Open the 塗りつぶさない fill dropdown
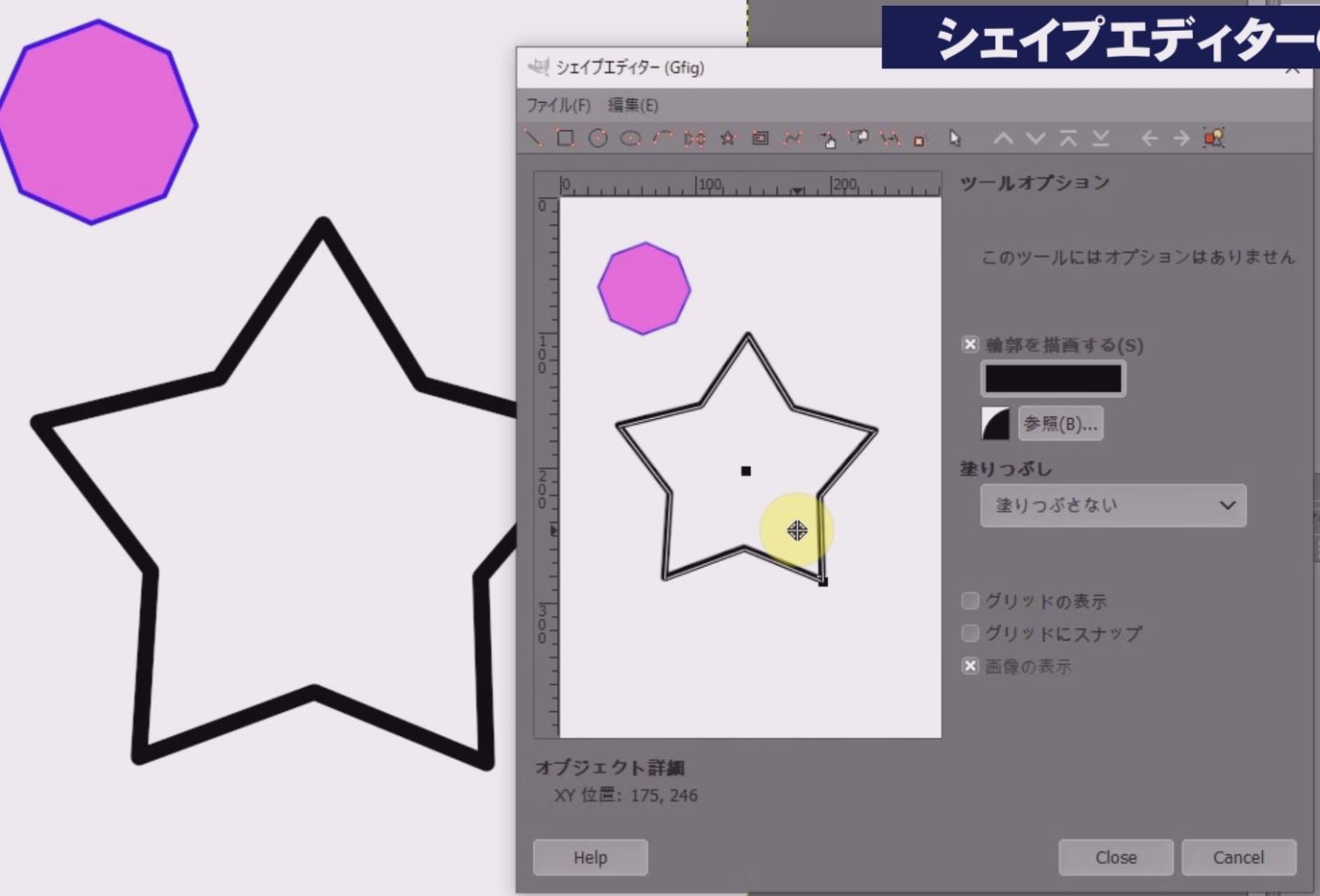This screenshot has height=896, width=1320. (x=1113, y=505)
